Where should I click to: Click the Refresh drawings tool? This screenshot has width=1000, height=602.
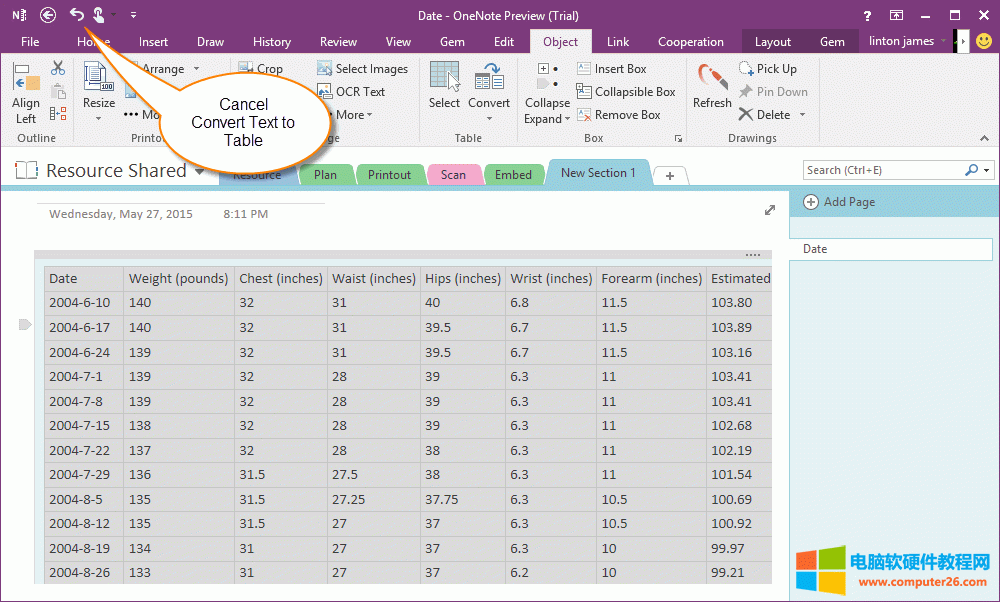pyautogui.click(x=712, y=86)
